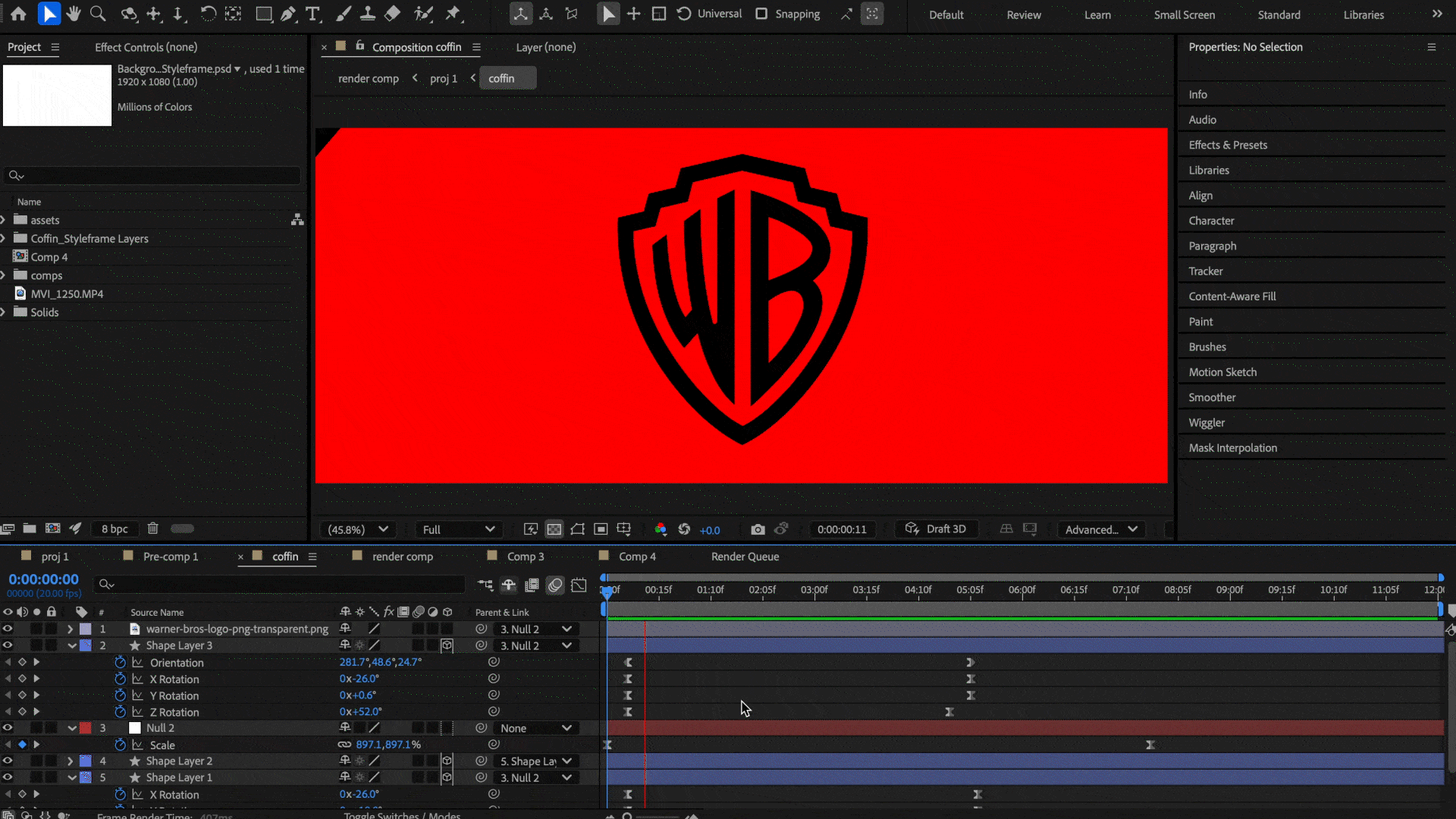Select the Horizontal Type tool

click(312, 14)
